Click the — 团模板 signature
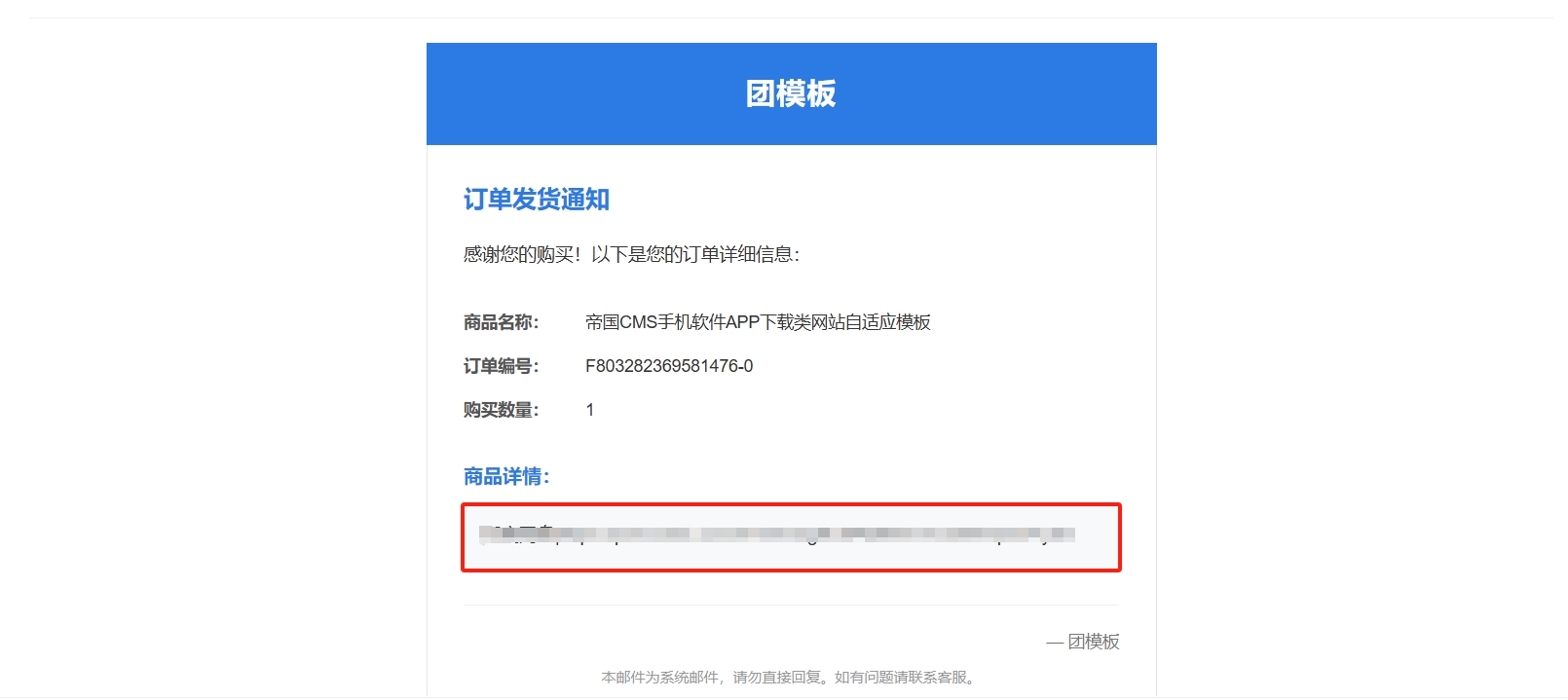1568x700 pixels. tap(1082, 642)
